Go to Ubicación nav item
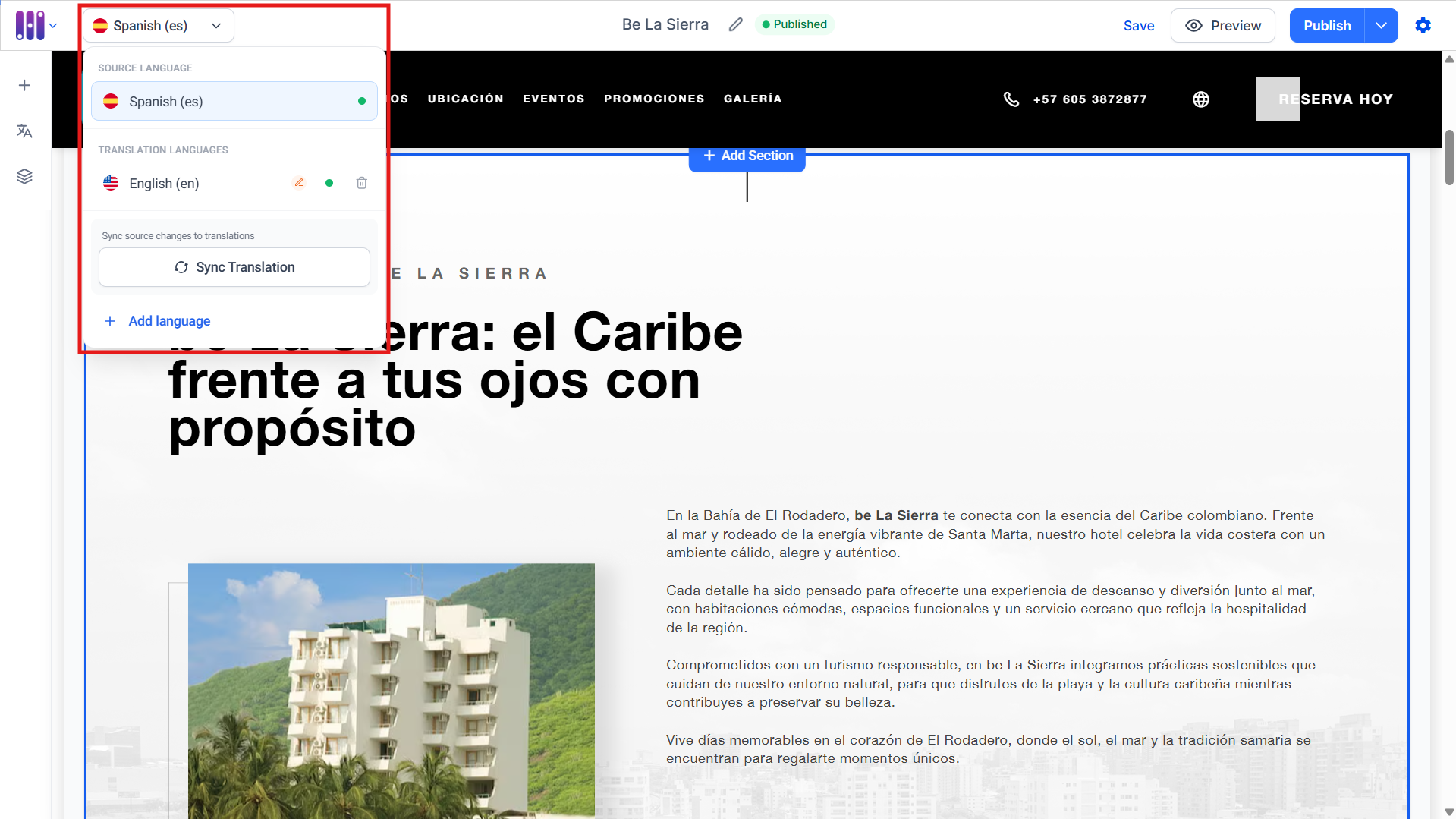This screenshot has width=1456, height=819. (x=465, y=99)
